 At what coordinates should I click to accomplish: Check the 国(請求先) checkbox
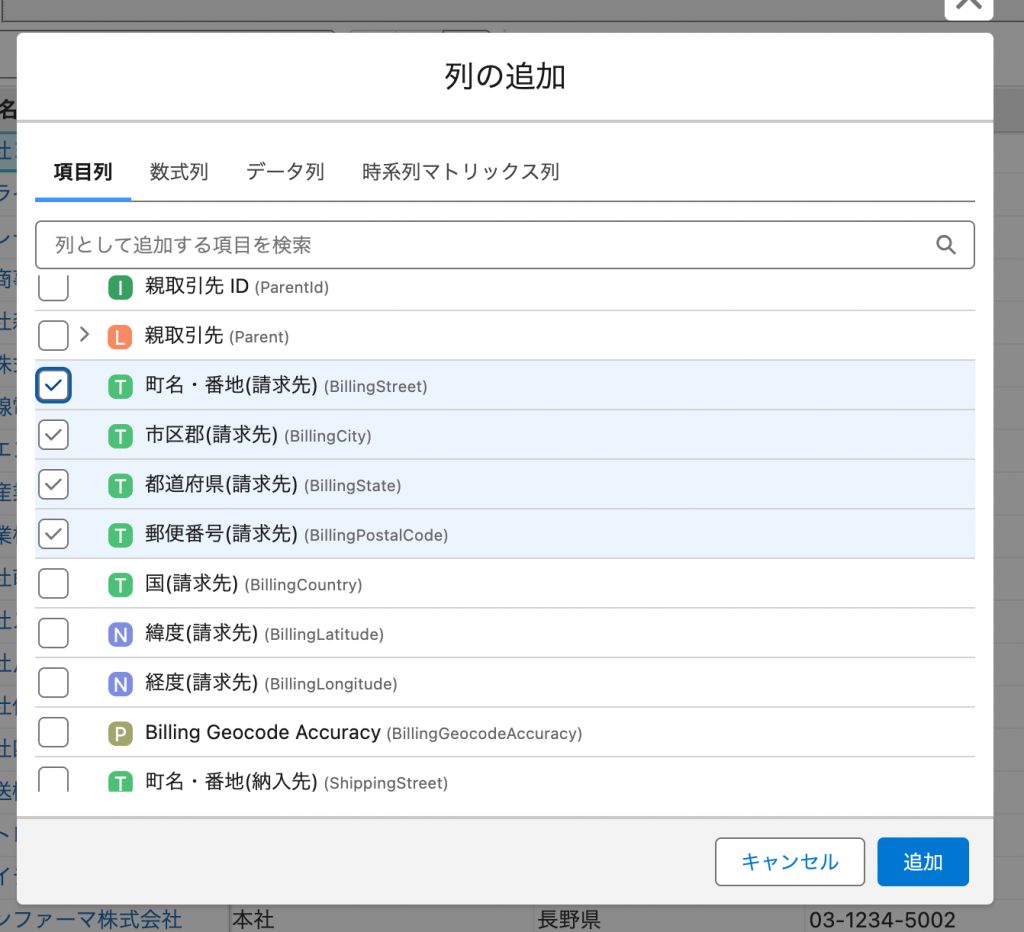[53, 584]
